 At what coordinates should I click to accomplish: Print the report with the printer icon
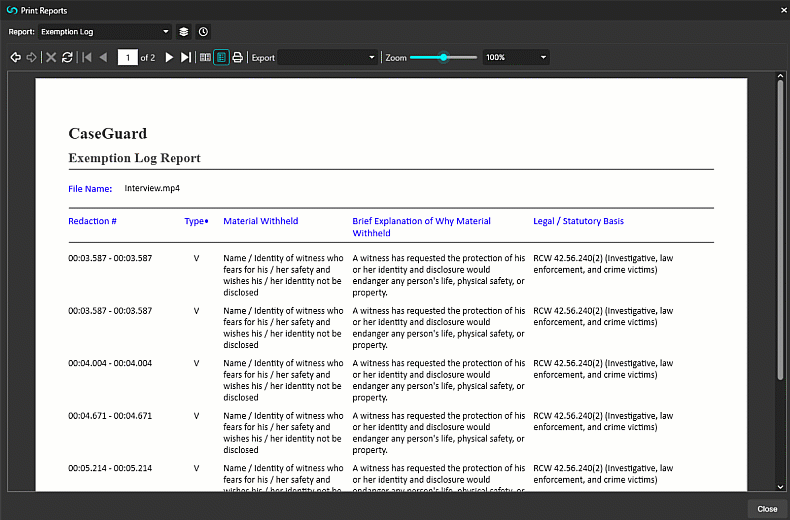tap(238, 57)
